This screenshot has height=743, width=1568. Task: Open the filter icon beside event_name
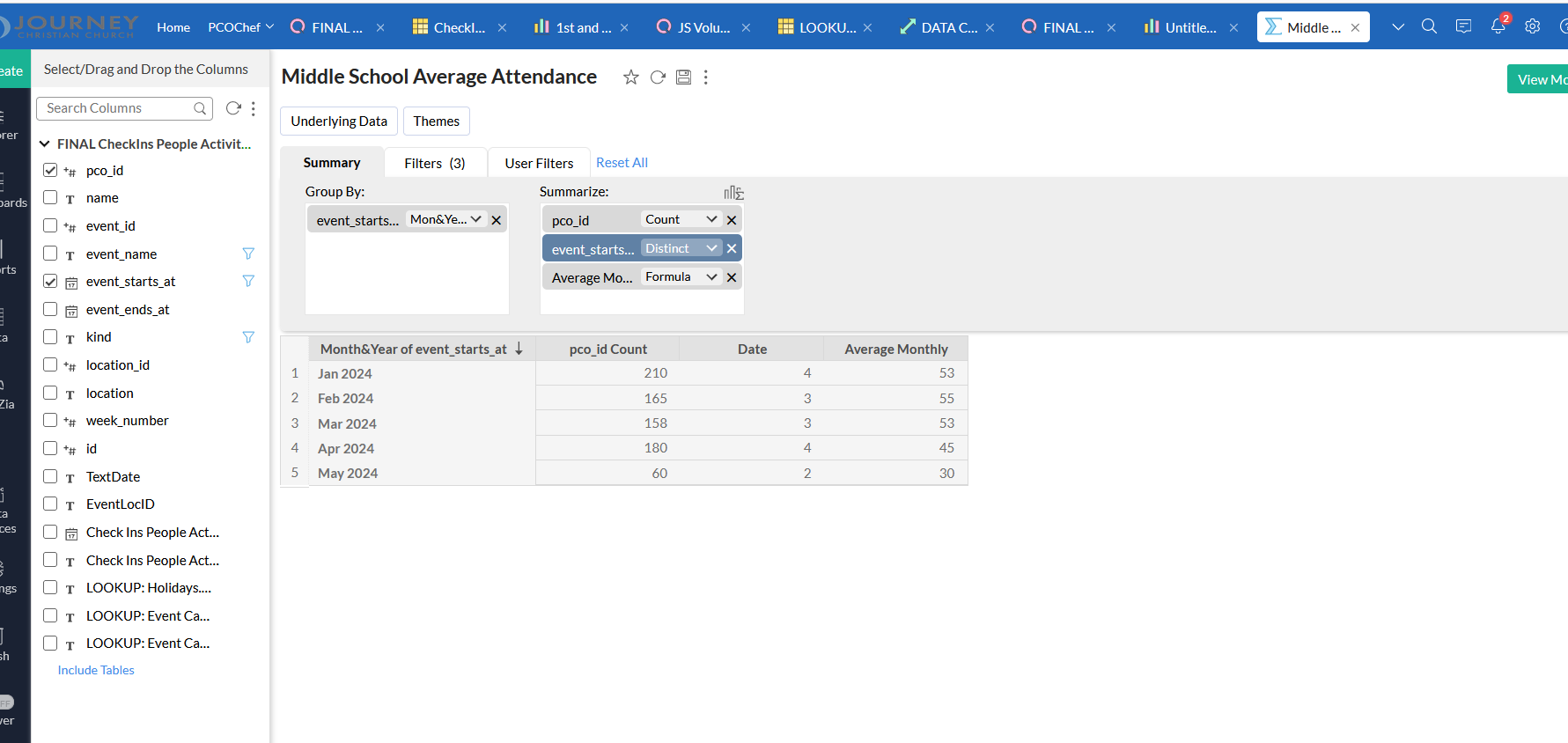[248, 254]
